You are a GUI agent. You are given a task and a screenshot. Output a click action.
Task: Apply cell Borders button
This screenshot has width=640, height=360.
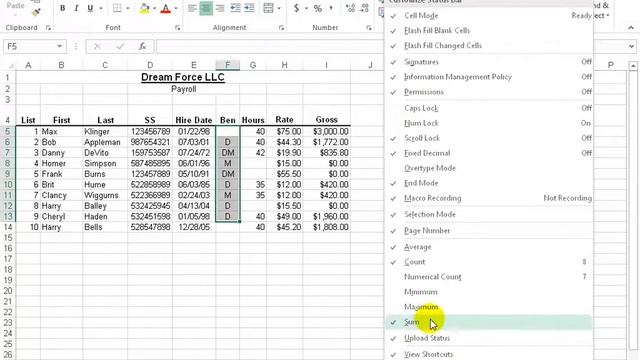pos(117,8)
